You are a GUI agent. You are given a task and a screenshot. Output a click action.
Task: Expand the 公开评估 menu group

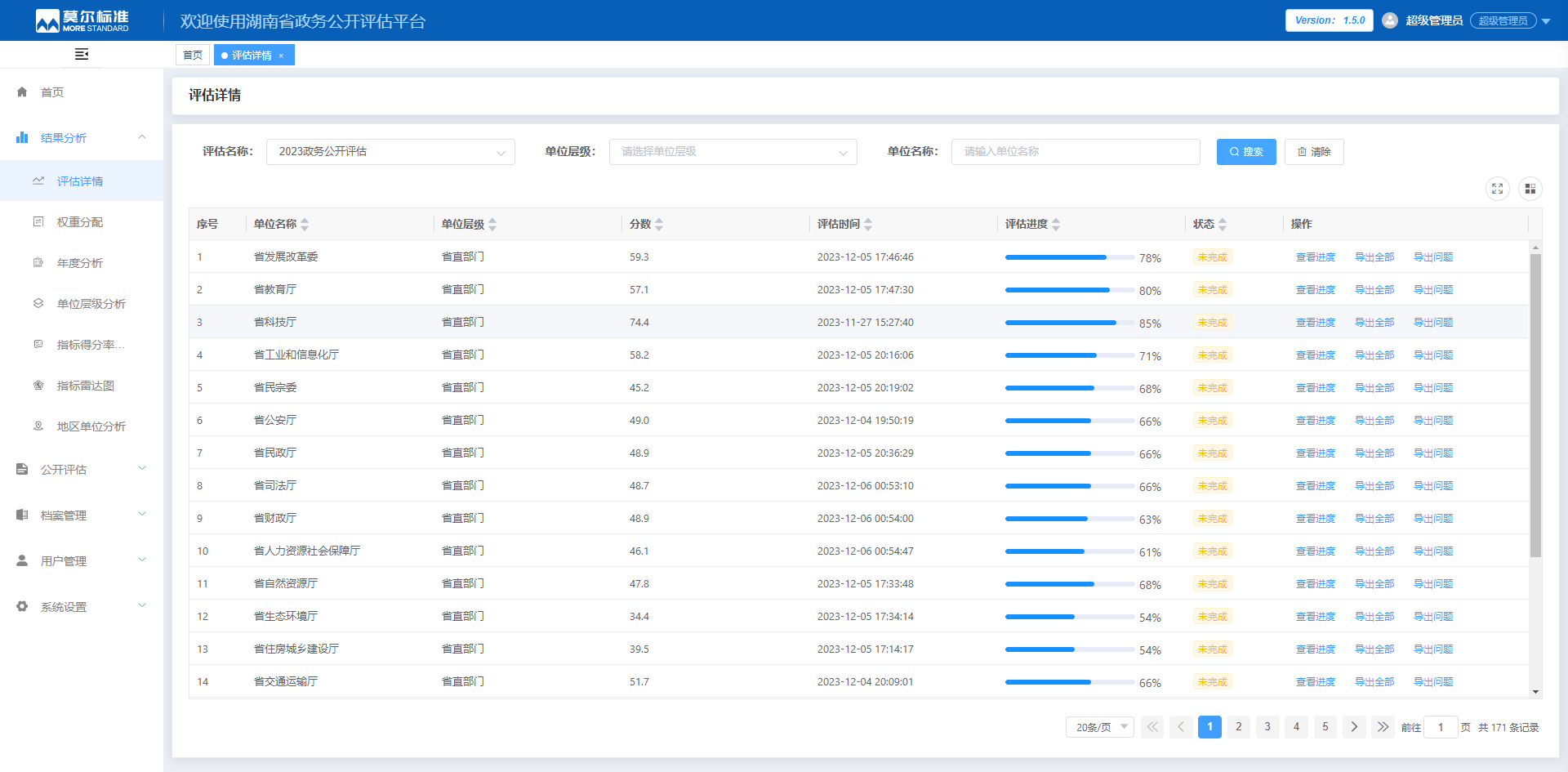[x=142, y=469]
